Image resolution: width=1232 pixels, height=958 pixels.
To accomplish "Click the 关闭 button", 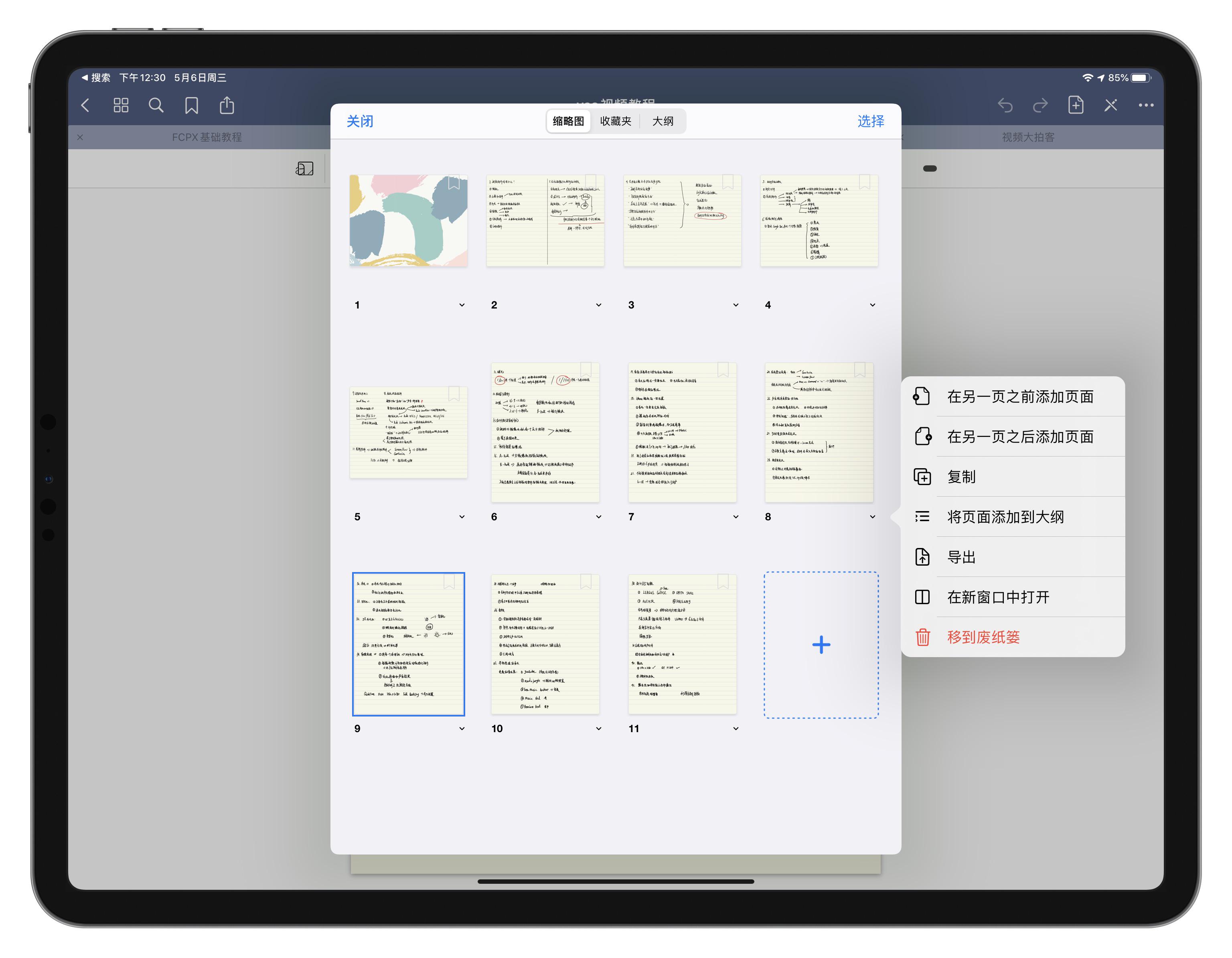I will 359,121.
